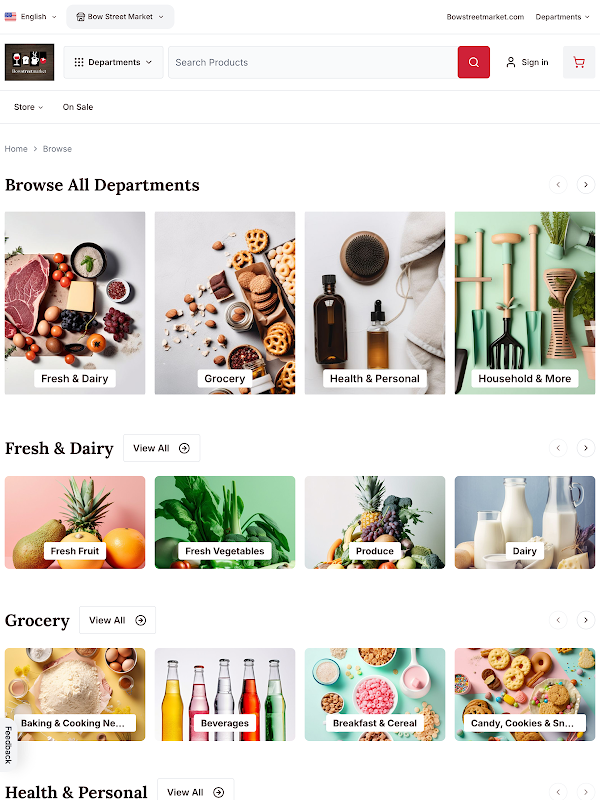Advance the Browse All Departments carousel right

586,185
